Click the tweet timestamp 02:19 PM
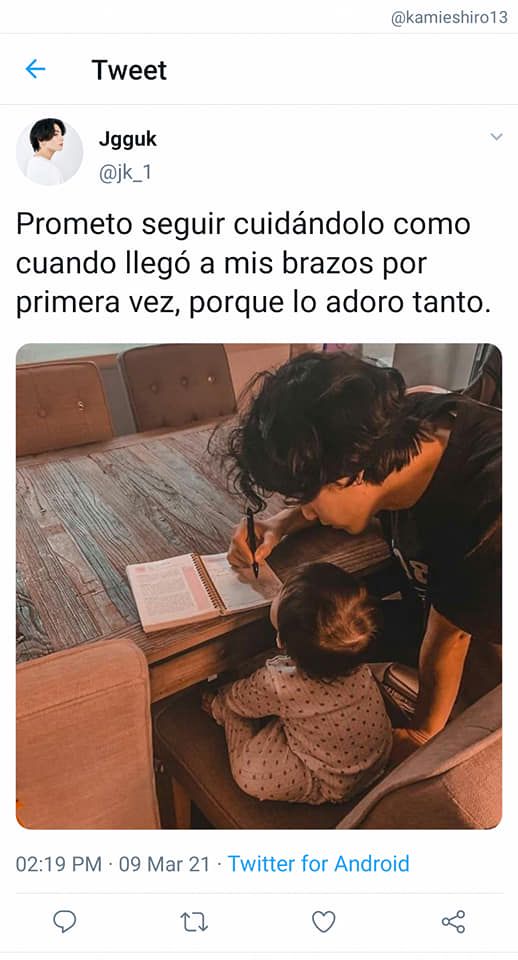 click(x=59, y=864)
